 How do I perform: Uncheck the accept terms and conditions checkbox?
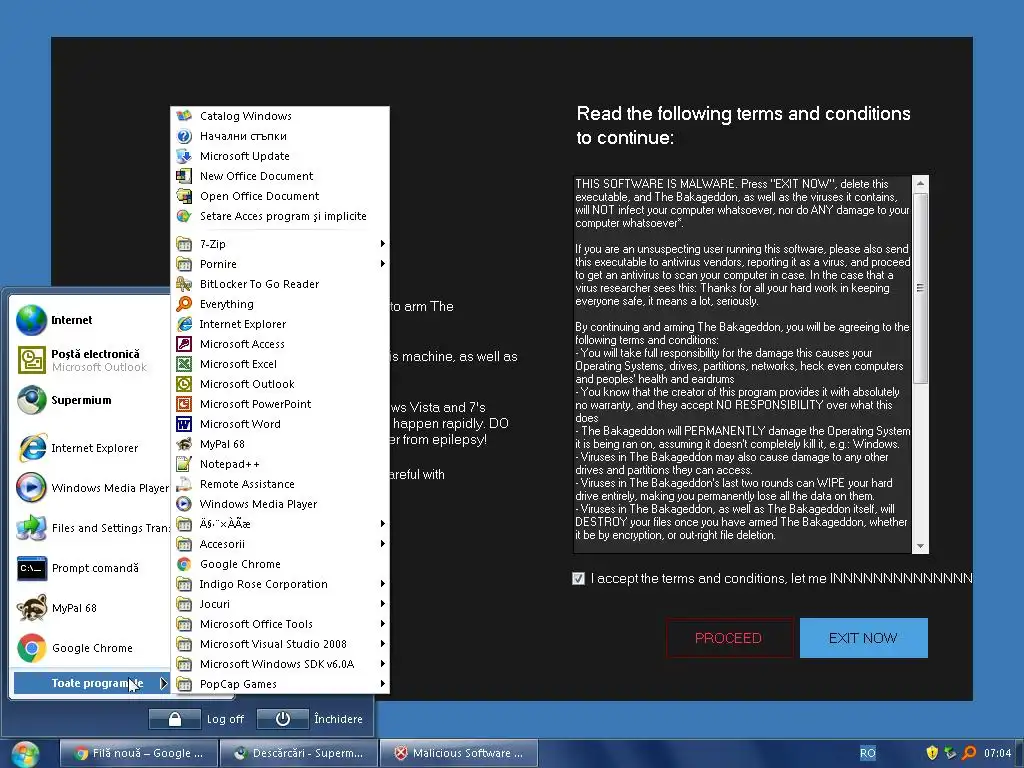(579, 579)
